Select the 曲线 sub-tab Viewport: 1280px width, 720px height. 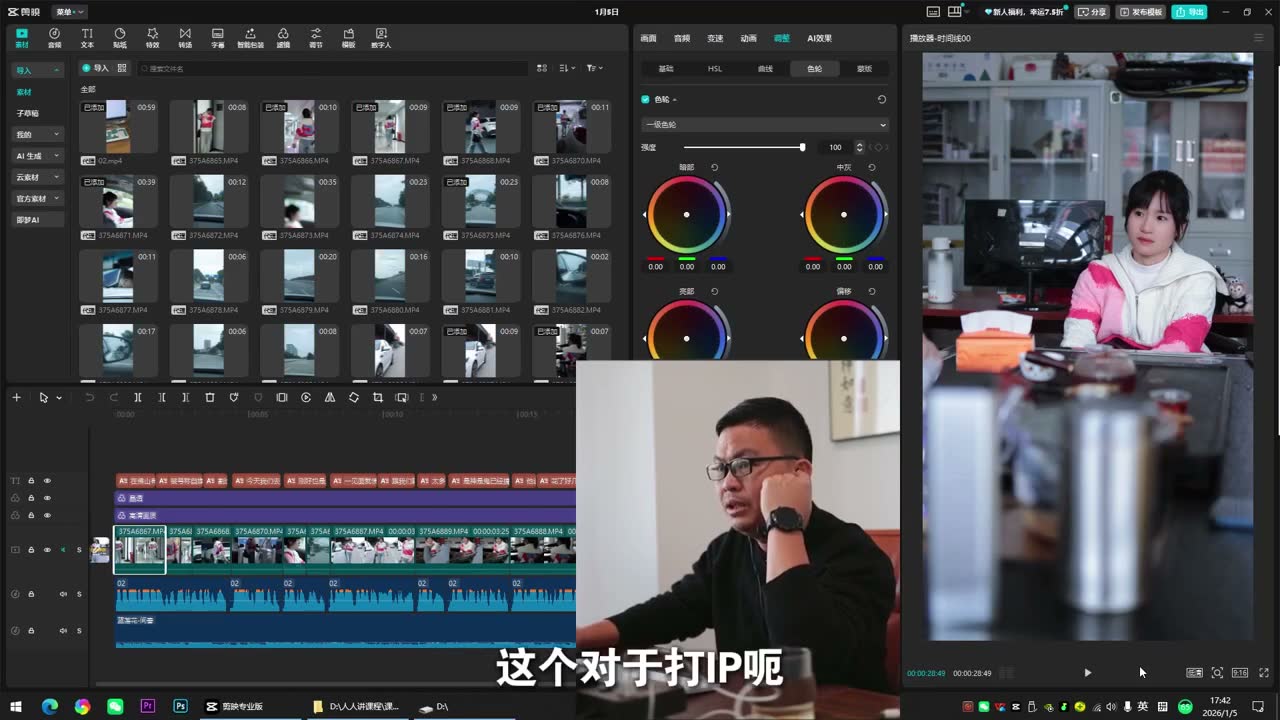coord(765,69)
